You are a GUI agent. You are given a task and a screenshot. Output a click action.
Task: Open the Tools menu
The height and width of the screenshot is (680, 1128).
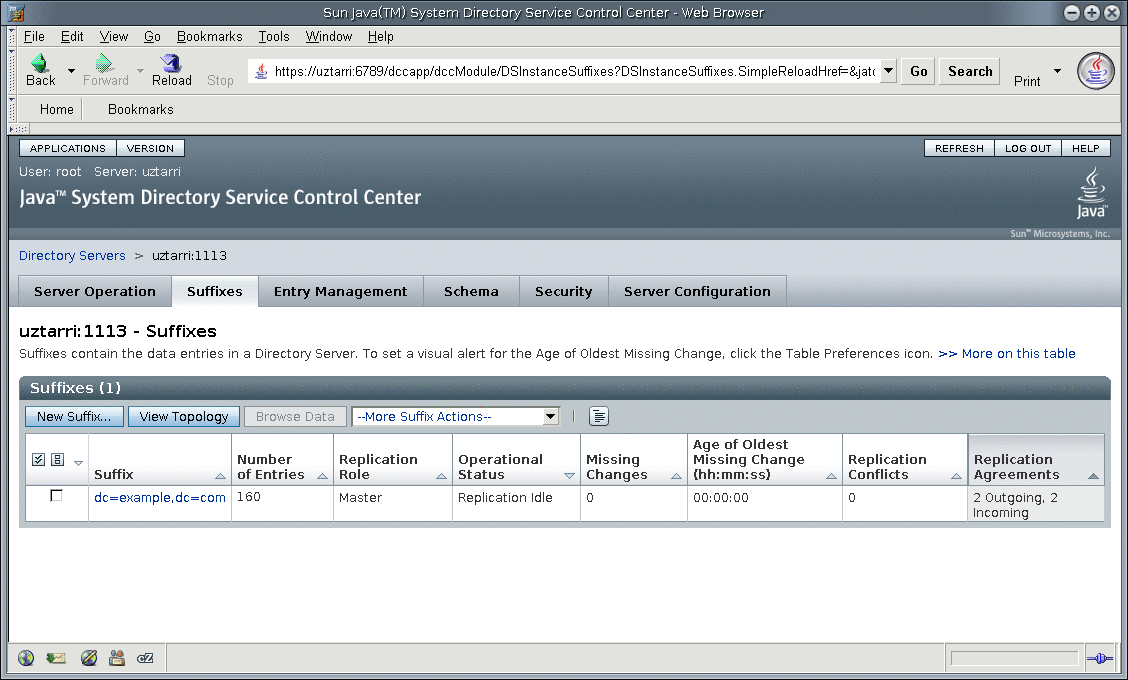coord(274,36)
